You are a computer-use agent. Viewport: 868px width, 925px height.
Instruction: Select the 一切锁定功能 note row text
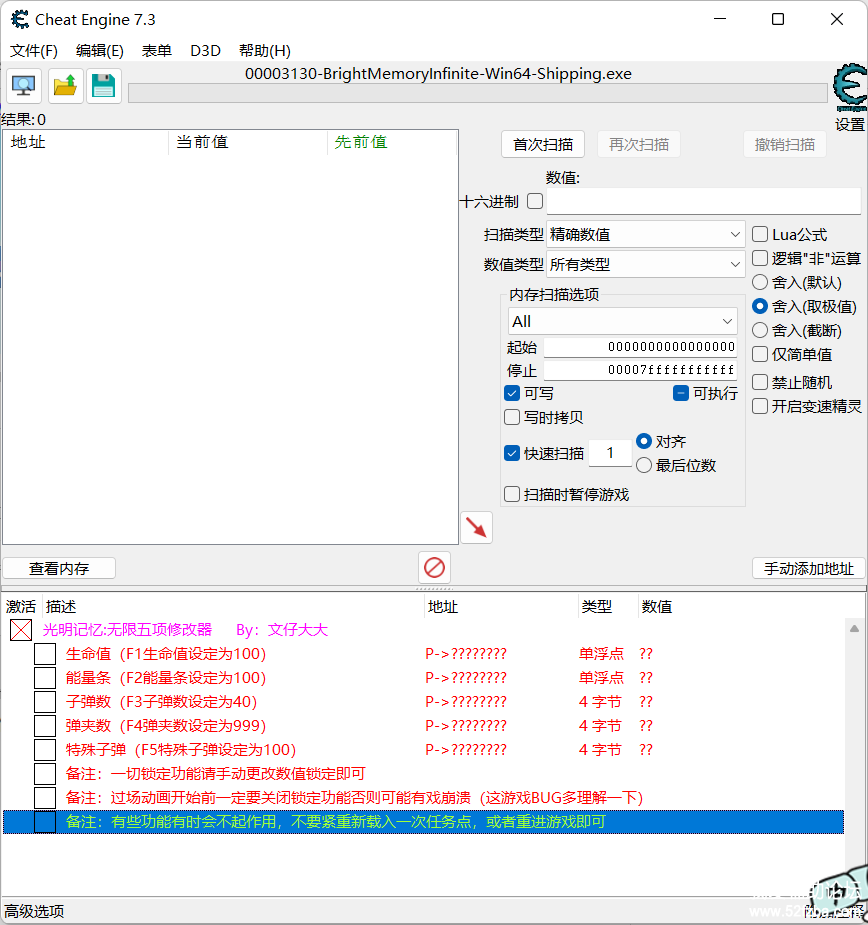[215, 773]
